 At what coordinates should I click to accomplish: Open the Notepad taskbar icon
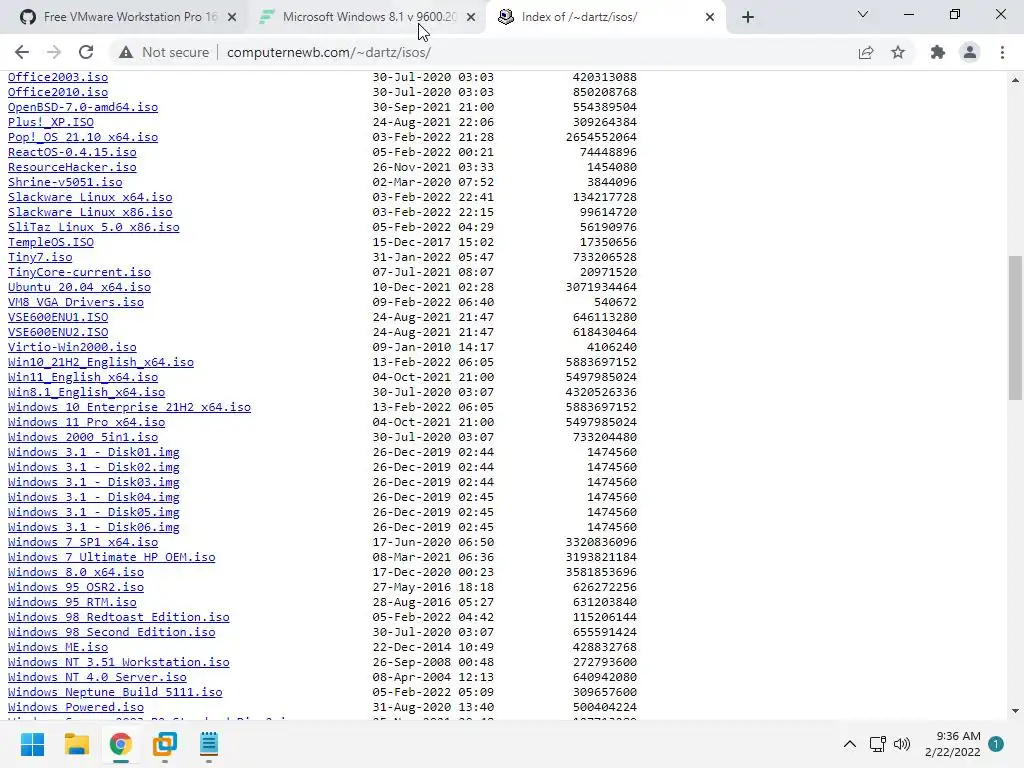point(208,744)
